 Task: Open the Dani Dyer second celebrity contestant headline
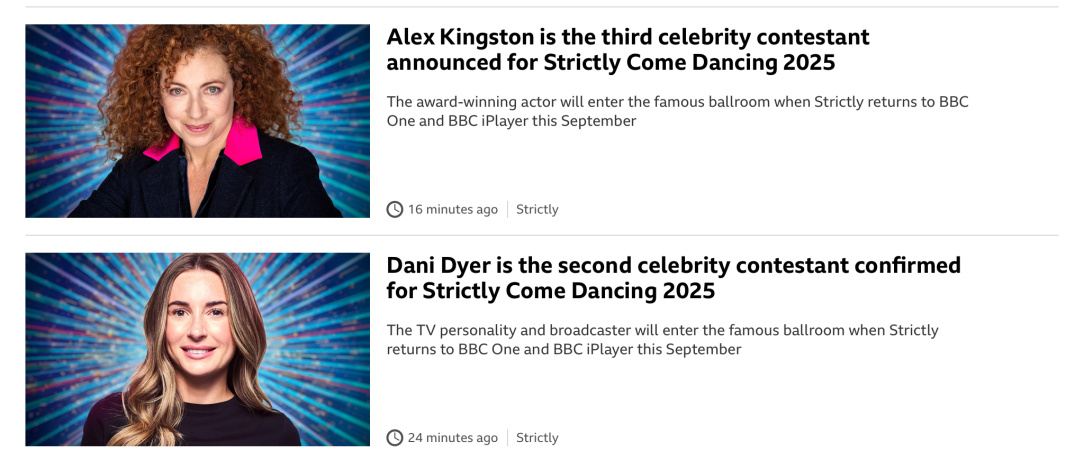[673, 278]
